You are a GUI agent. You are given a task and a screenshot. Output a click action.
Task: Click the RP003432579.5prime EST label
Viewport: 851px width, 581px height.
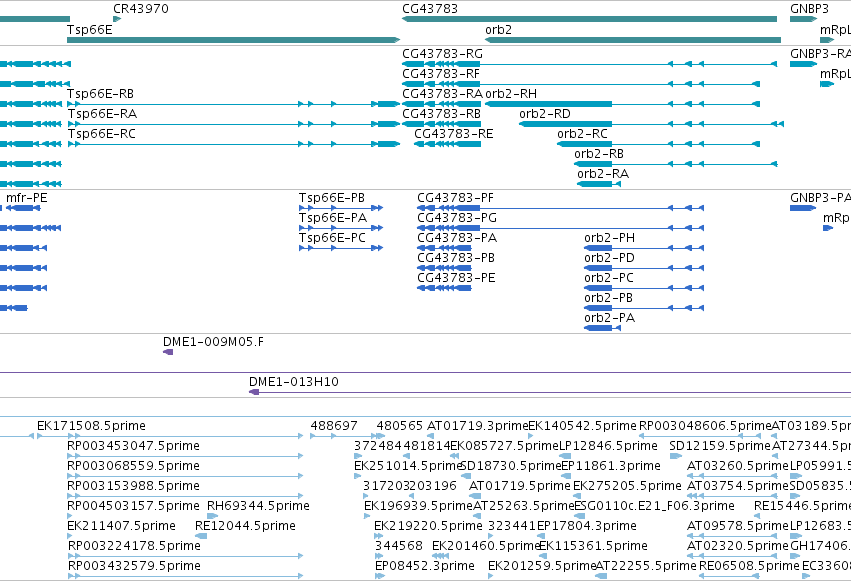(x=134, y=567)
